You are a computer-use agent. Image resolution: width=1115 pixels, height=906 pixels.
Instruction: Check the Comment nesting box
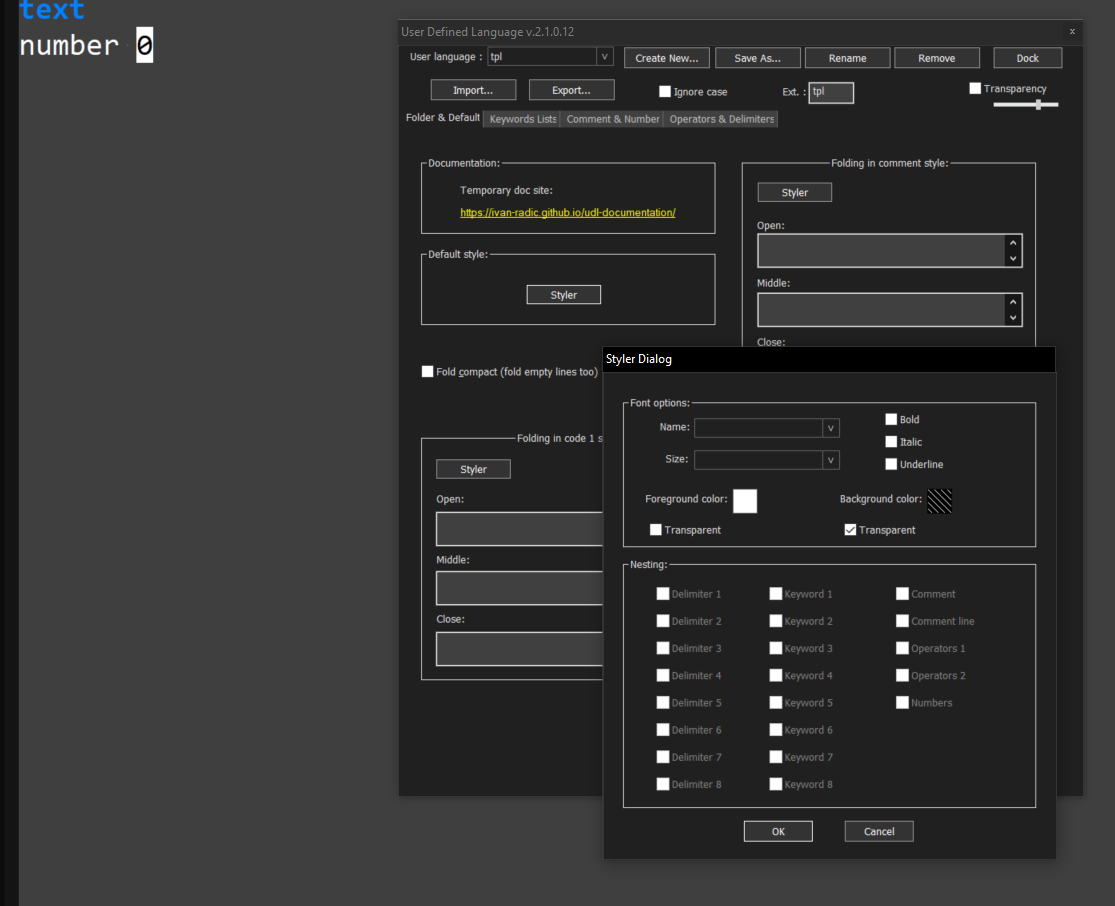coord(902,594)
